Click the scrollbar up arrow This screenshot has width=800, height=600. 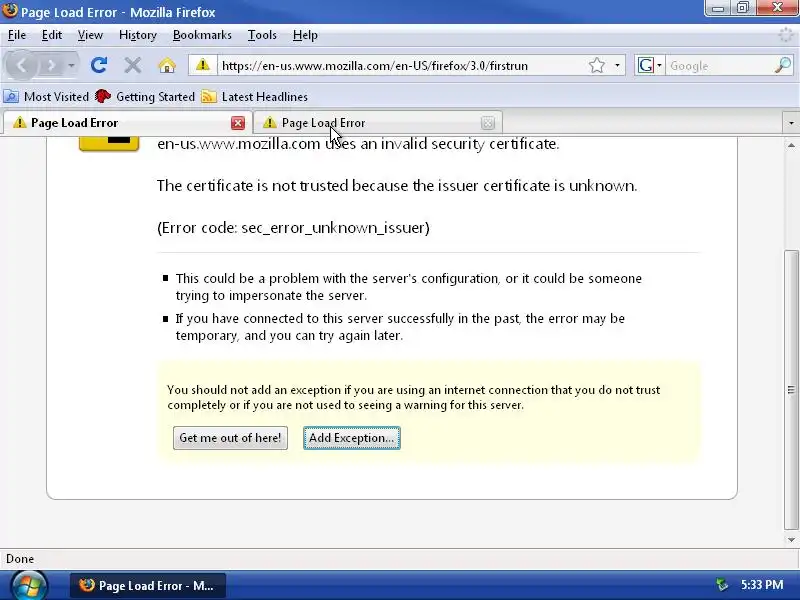[x=791, y=145]
